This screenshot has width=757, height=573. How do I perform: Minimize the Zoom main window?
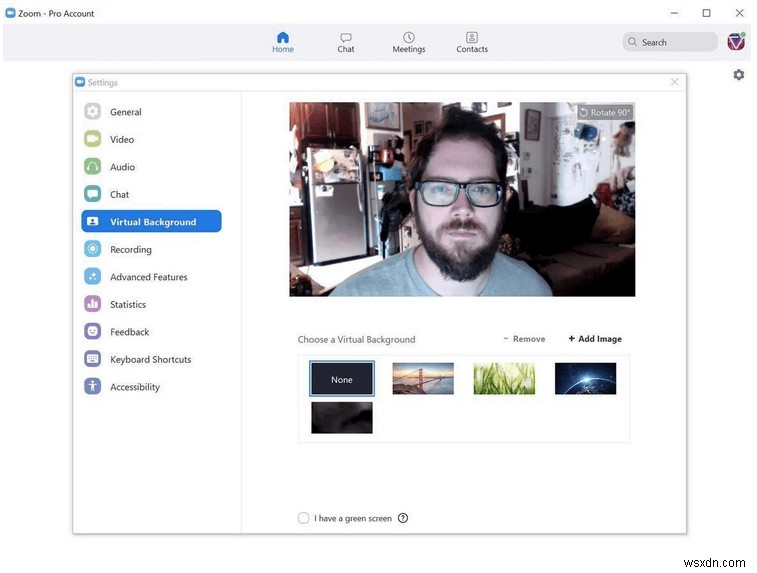pos(674,13)
